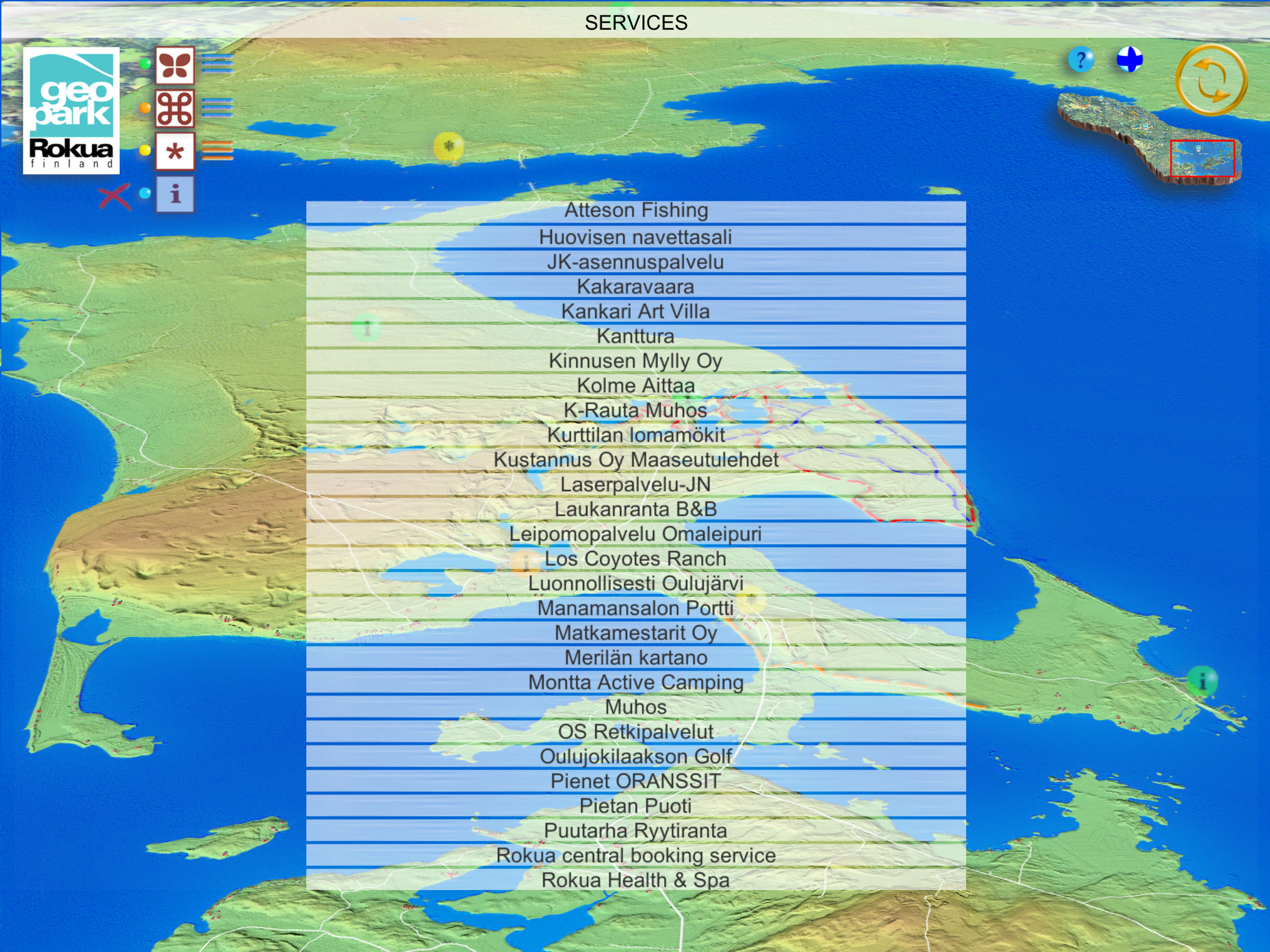This screenshot has width=1270, height=952.
Task: Open the Huovisen navettasali entry
Action: click(x=636, y=237)
